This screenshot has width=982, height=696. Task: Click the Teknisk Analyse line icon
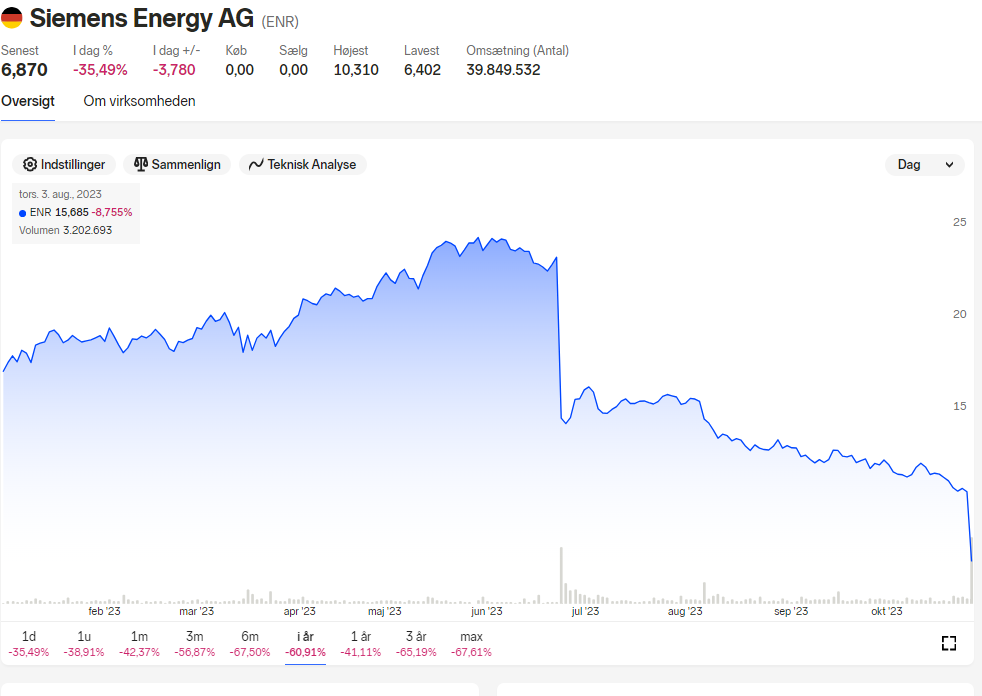pyautogui.click(x=256, y=165)
